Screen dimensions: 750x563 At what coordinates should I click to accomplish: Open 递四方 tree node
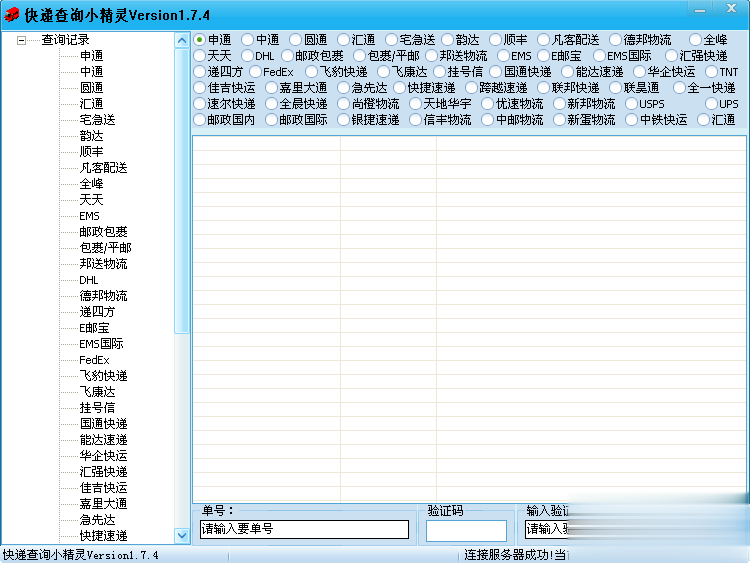tap(97, 312)
